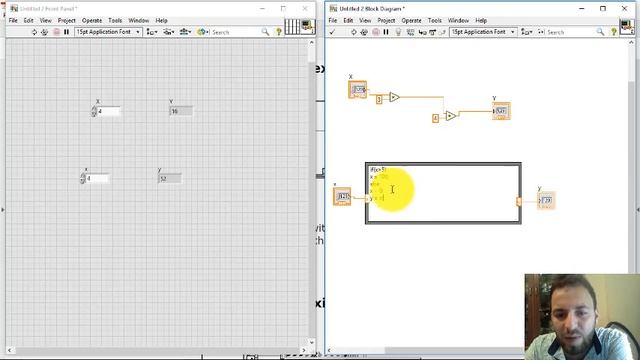Click Run arrow in Front Panel toolbar
Image resolution: width=640 pixels, height=360 pixels.
coord(34,32)
